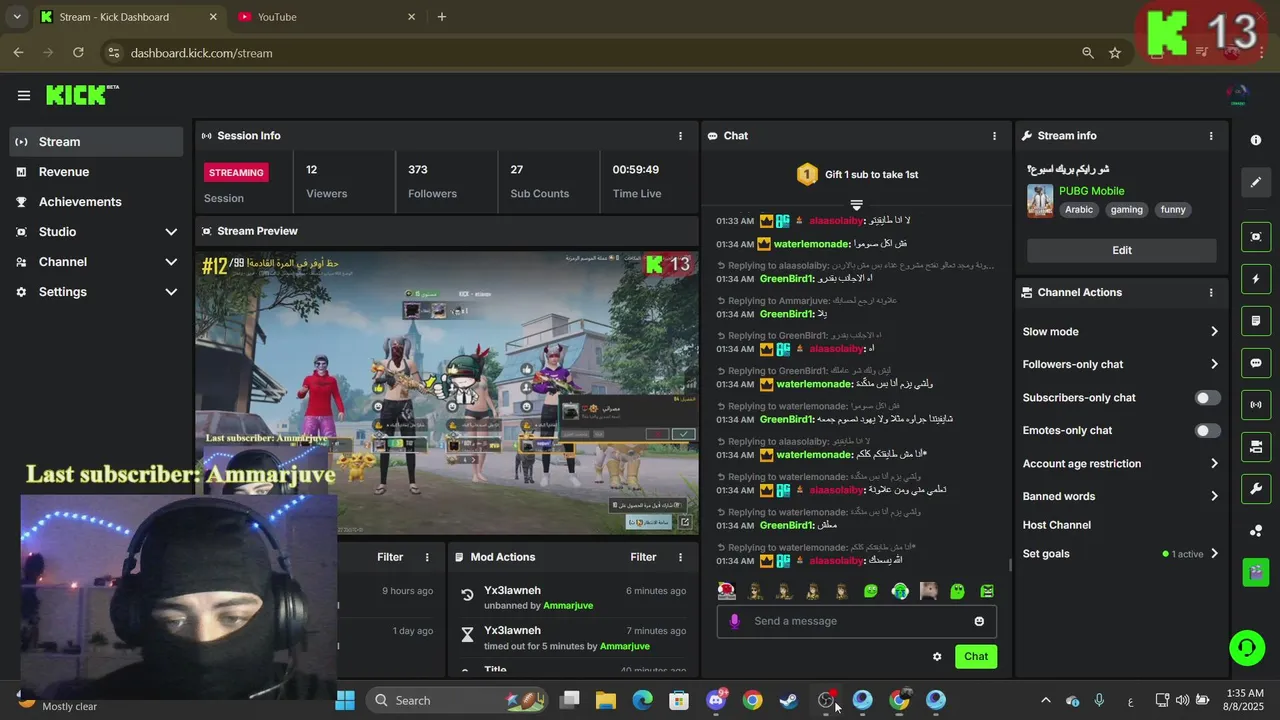The image size is (1280, 720).
Task: Click the focus frame icon in right sidebar
Action: pos(1256,237)
